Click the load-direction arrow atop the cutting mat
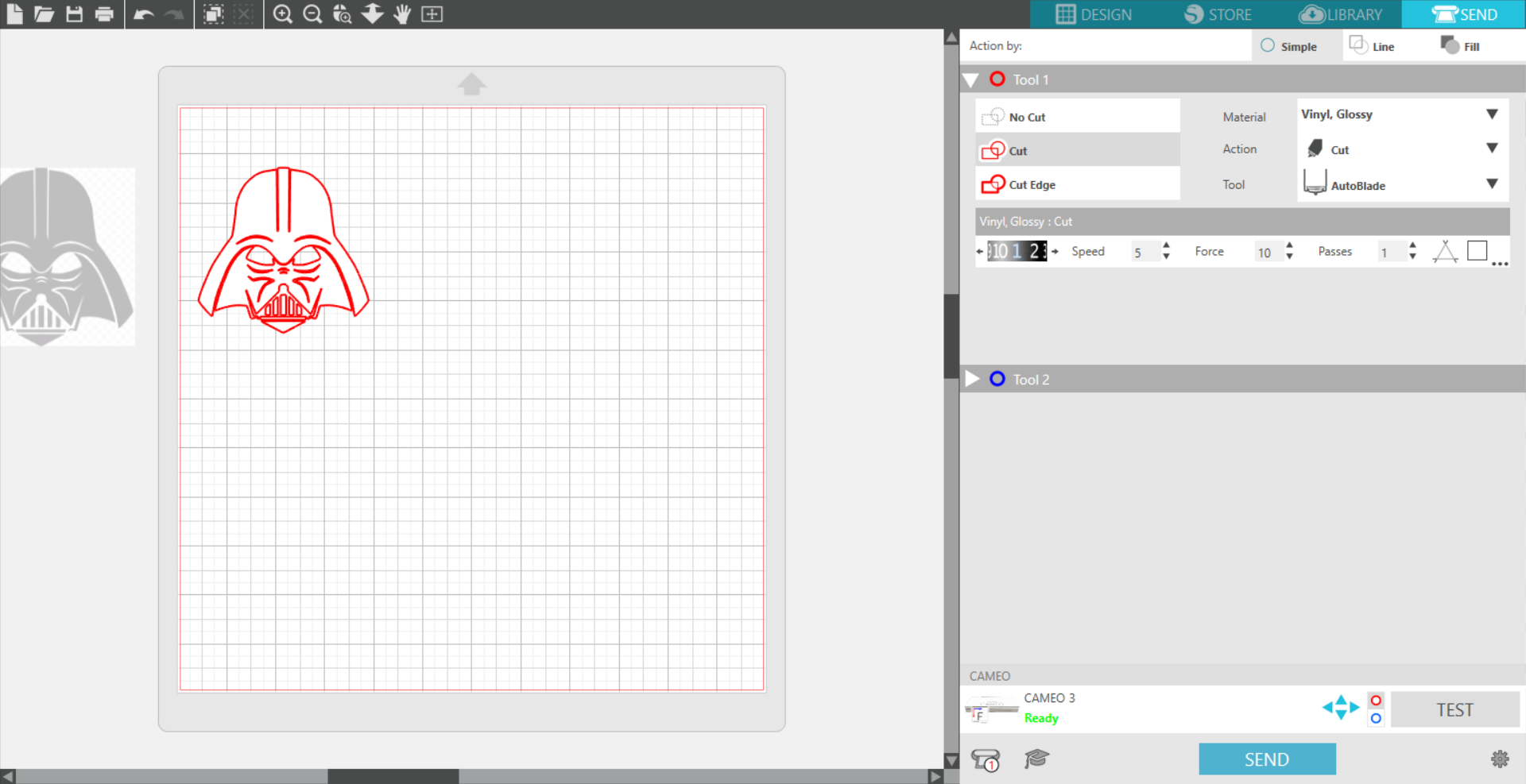The image size is (1526, 784). click(471, 83)
